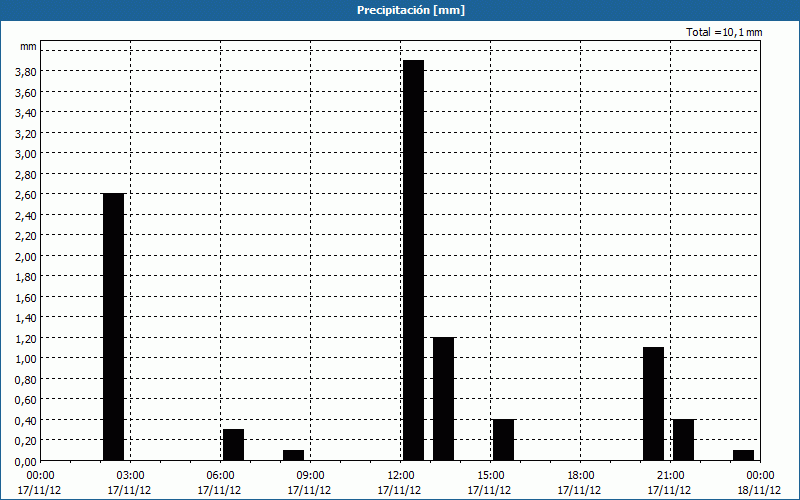Click the Precipitación [mm] title
Viewport: 800px width, 500px height.
tap(411, 10)
